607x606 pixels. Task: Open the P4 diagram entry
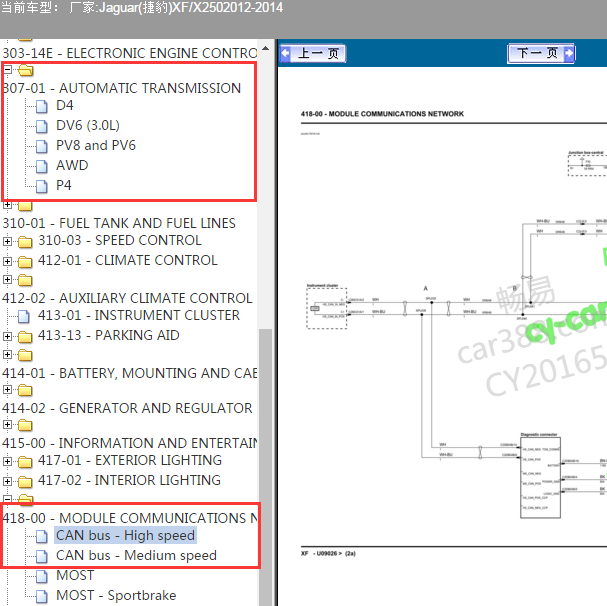tap(63, 185)
